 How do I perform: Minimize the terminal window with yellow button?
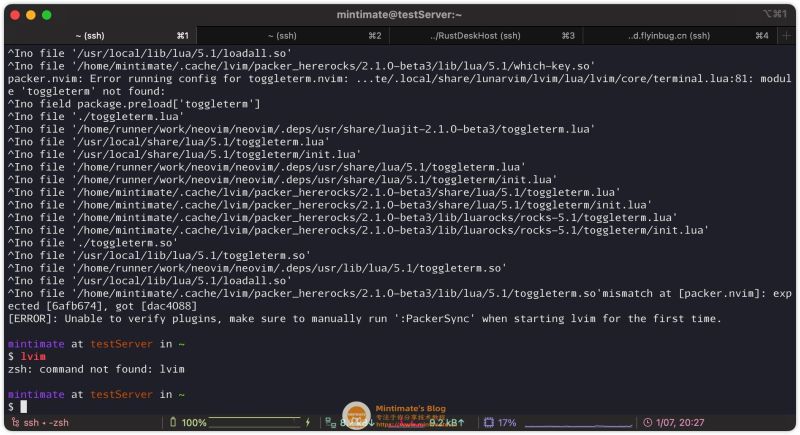(31, 15)
